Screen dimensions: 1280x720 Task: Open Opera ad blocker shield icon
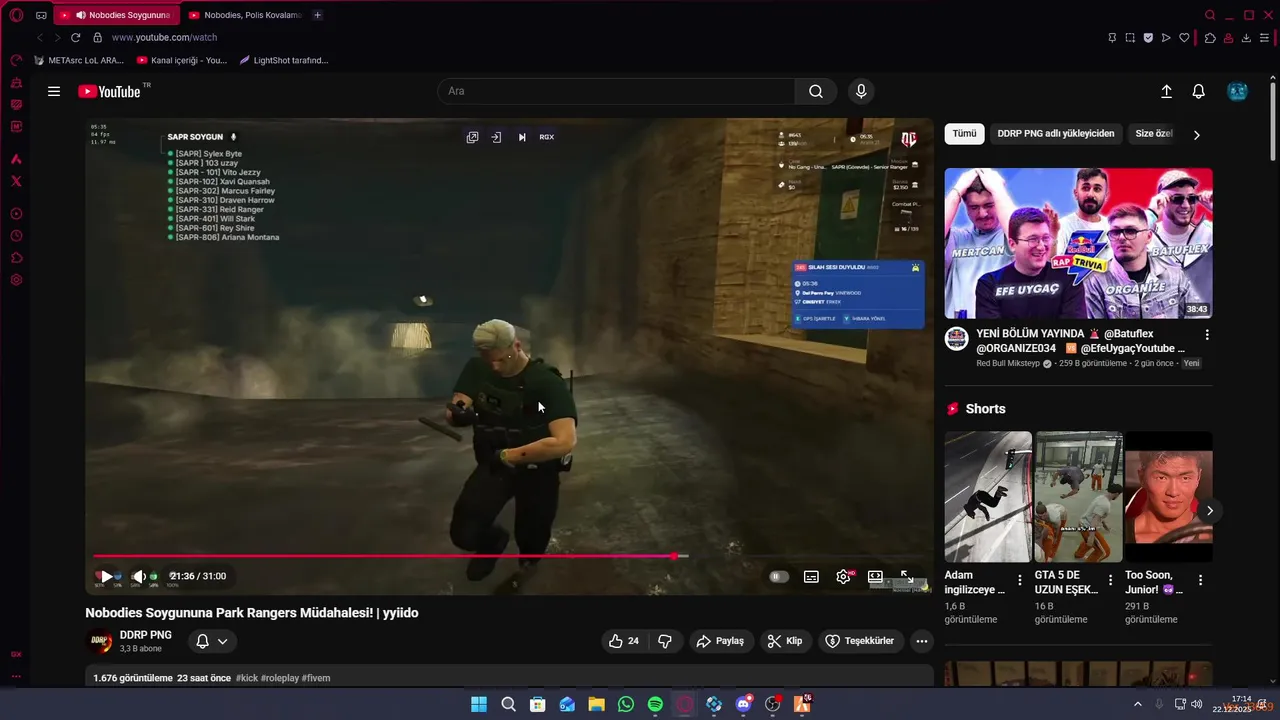tap(1148, 38)
